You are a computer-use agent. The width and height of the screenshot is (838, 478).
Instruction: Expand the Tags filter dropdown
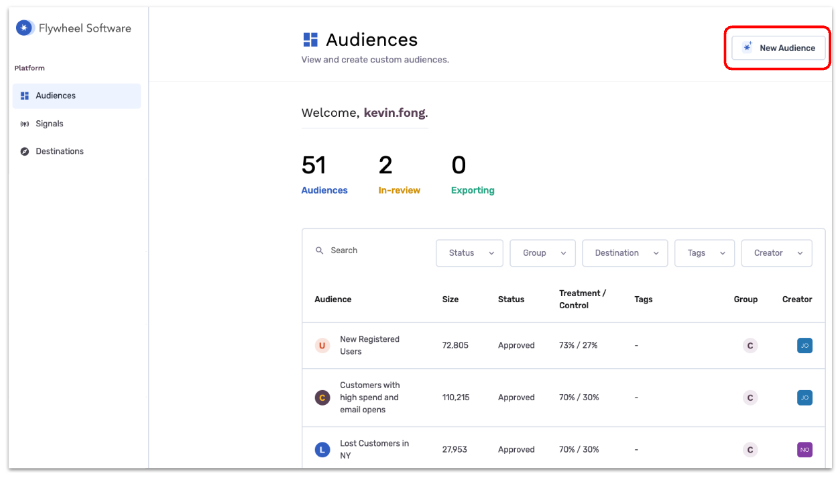pyautogui.click(x=704, y=253)
